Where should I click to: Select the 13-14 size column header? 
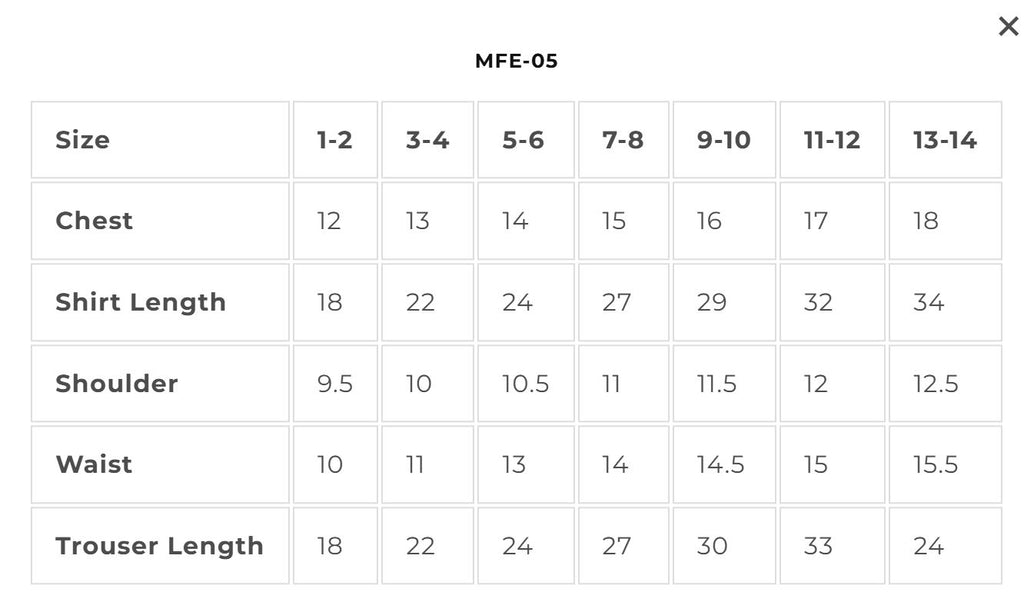pyautogui.click(x=945, y=140)
